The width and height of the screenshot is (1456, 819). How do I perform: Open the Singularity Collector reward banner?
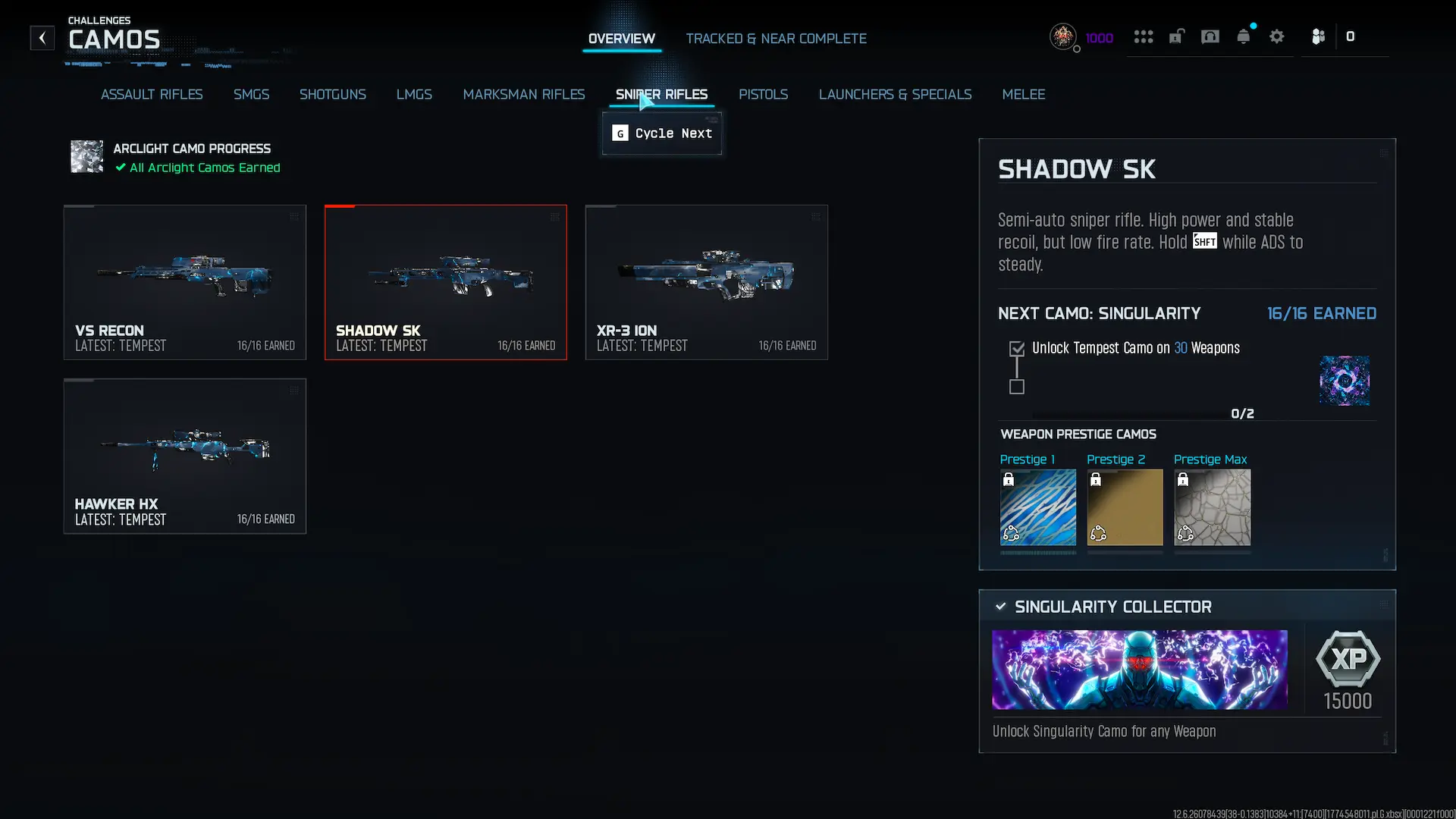(x=1140, y=670)
